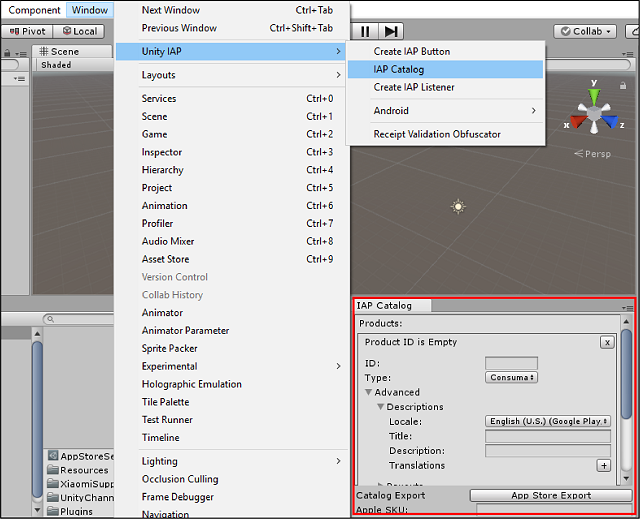Toggle Pivot handle position mode
640x519 pixels.
pyautogui.click(x=28, y=31)
